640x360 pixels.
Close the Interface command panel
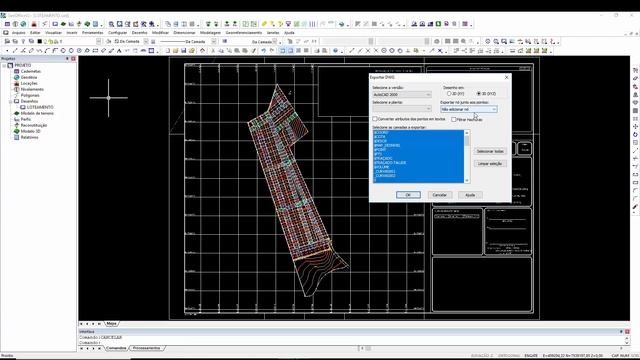(x=627, y=331)
